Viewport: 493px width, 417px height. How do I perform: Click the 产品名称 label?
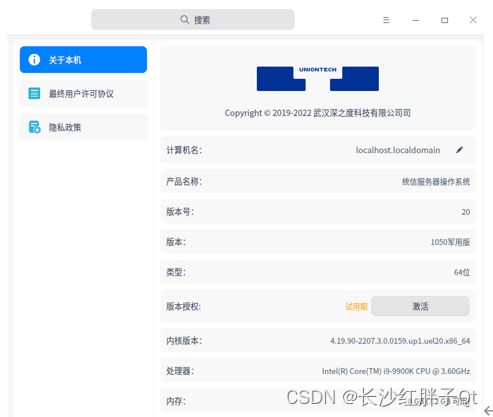tap(184, 181)
